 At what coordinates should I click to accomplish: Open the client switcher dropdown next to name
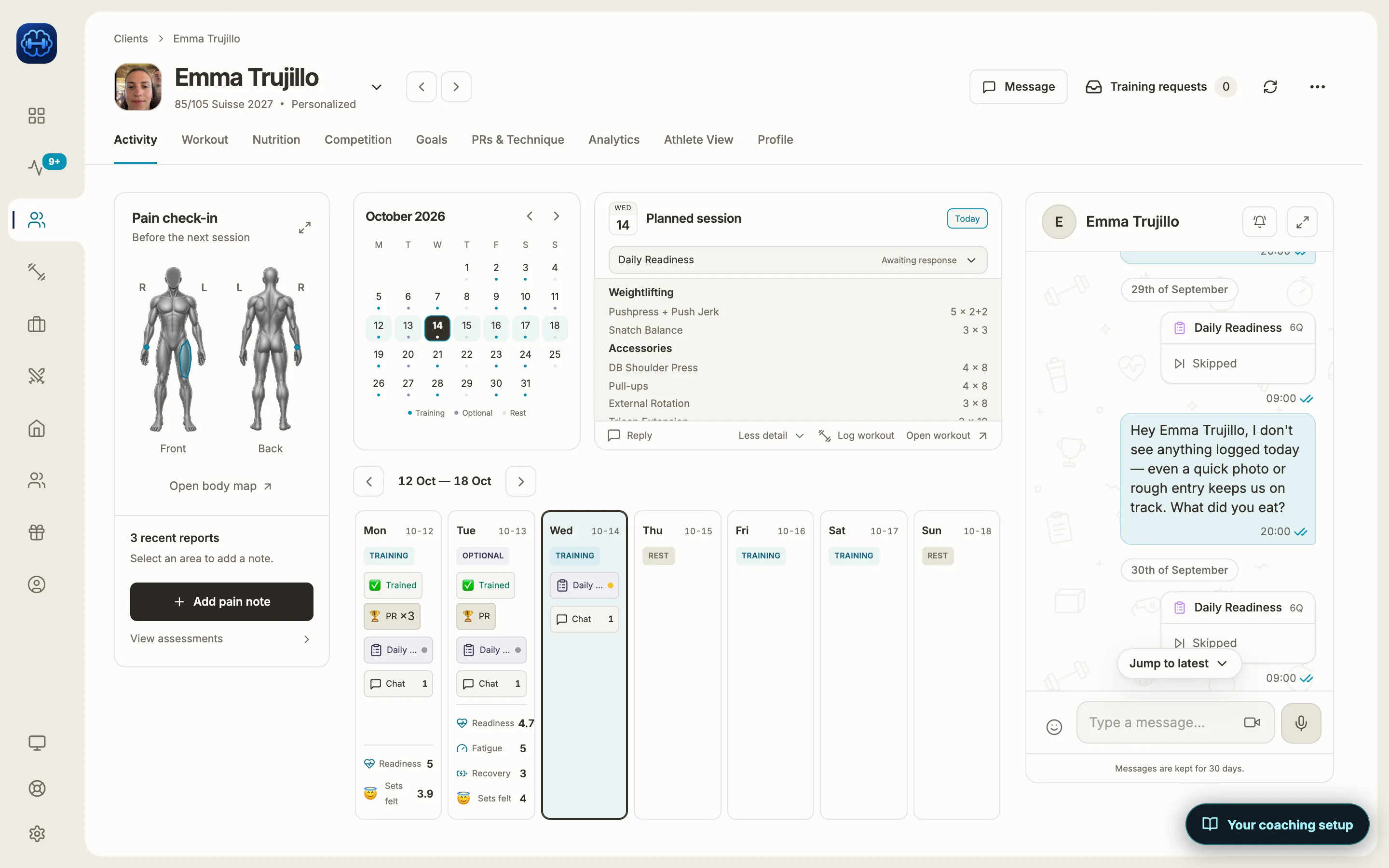click(377, 87)
